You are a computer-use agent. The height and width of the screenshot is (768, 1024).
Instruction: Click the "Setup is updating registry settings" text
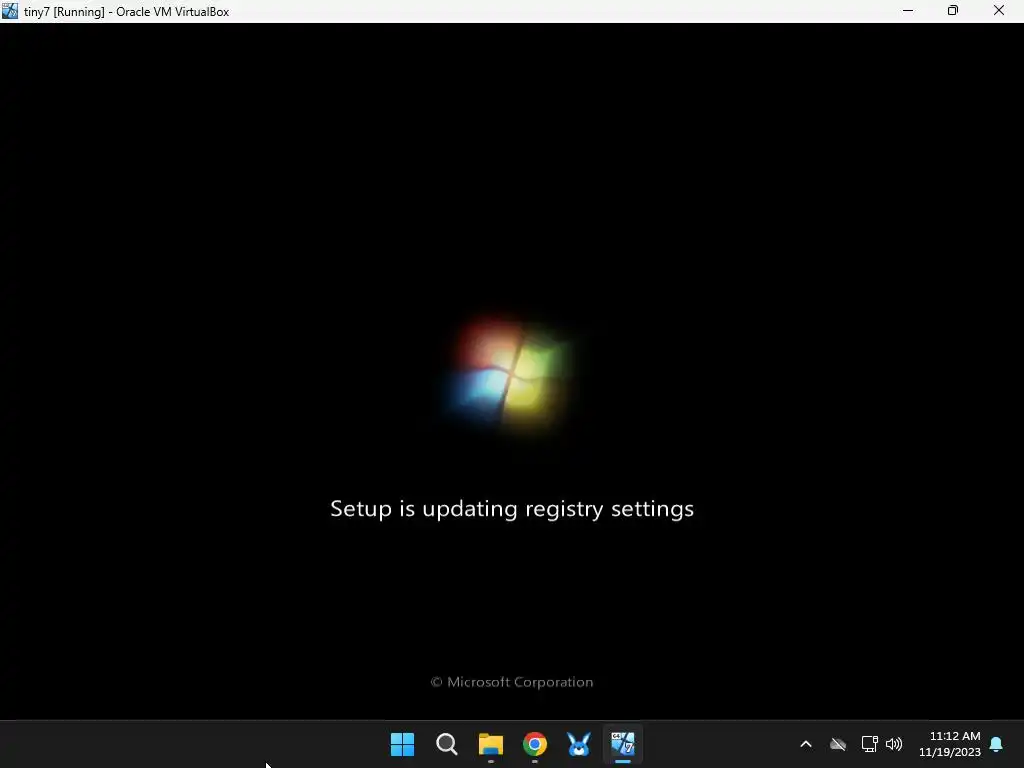click(x=512, y=509)
